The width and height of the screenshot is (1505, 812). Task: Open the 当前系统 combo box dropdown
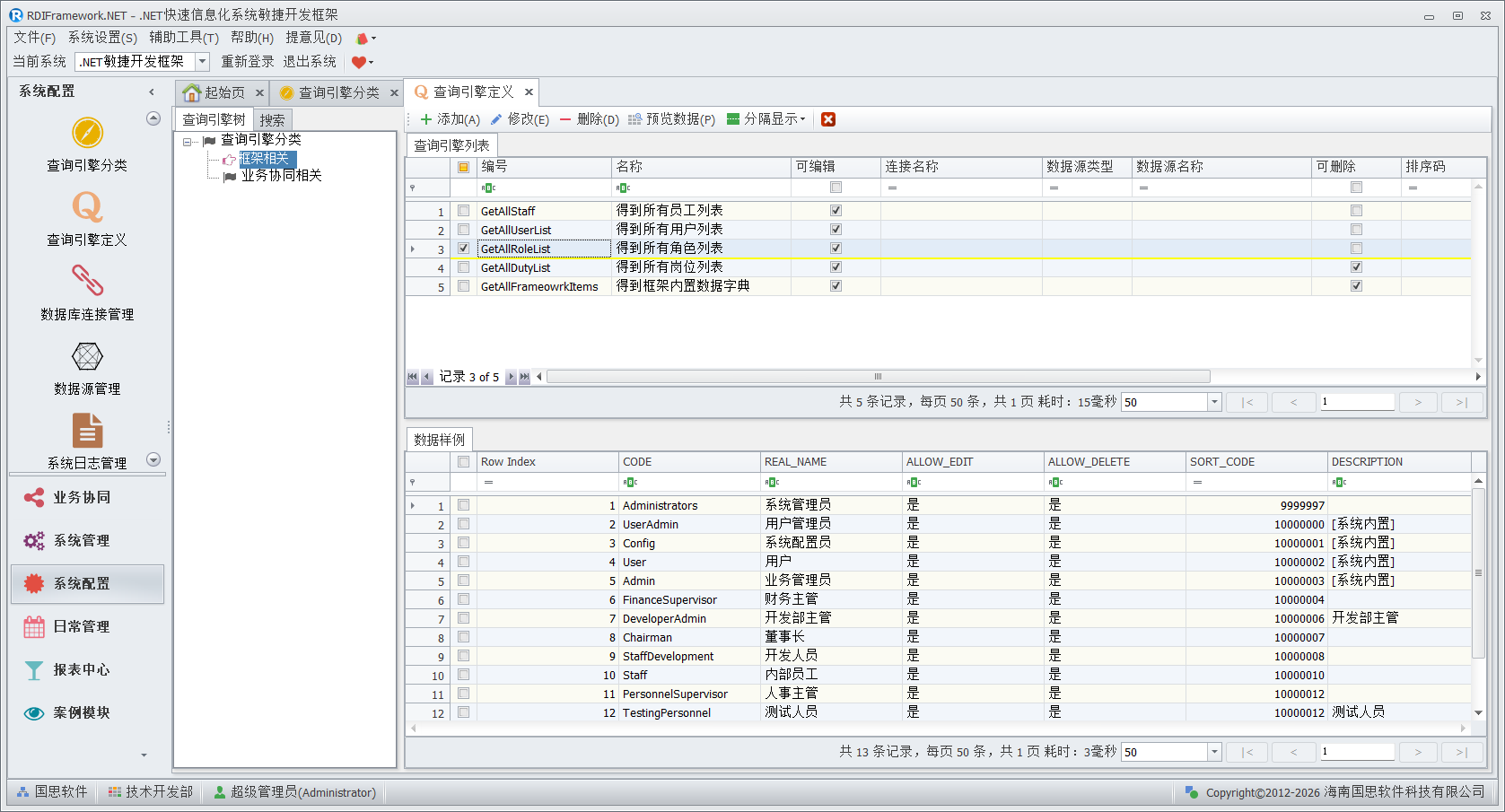202,62
